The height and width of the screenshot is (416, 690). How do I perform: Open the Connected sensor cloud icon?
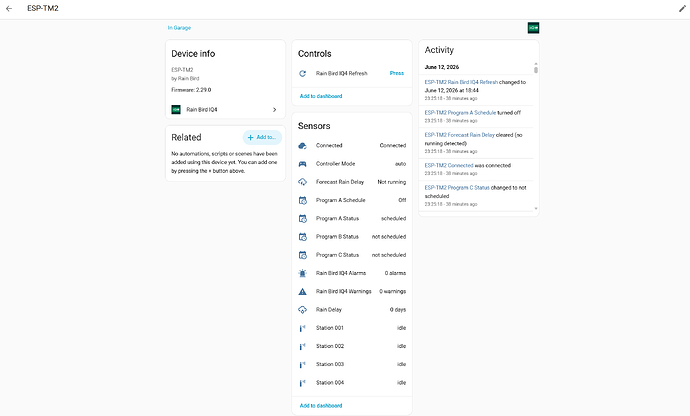point(302,146)
